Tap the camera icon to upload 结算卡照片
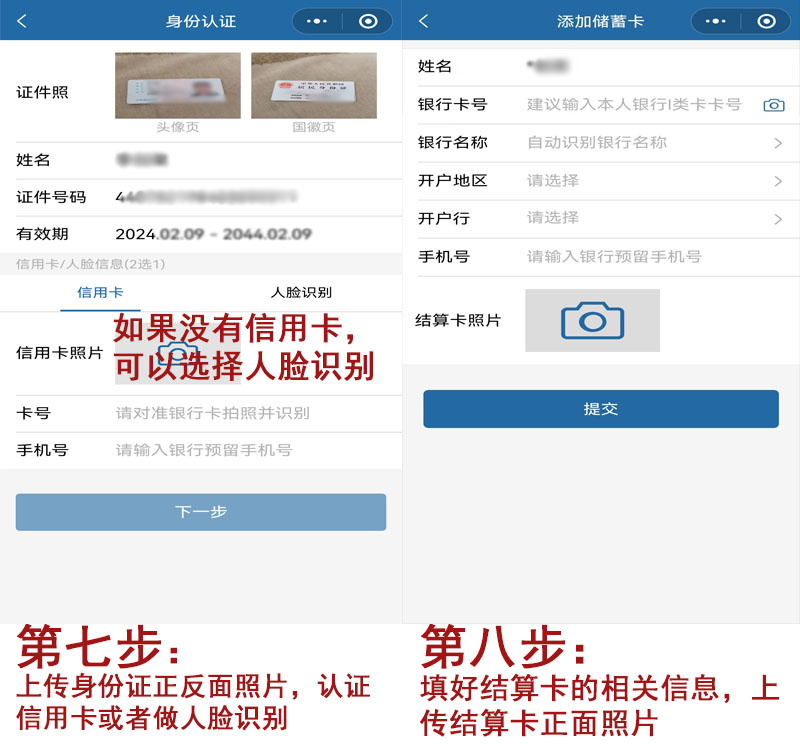 [x=591, y=320]
